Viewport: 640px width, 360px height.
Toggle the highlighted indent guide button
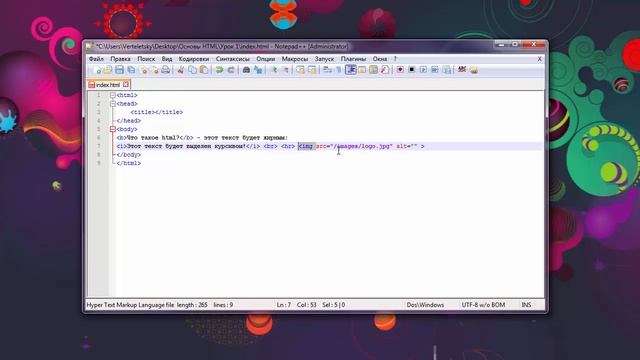pos(351,70)
